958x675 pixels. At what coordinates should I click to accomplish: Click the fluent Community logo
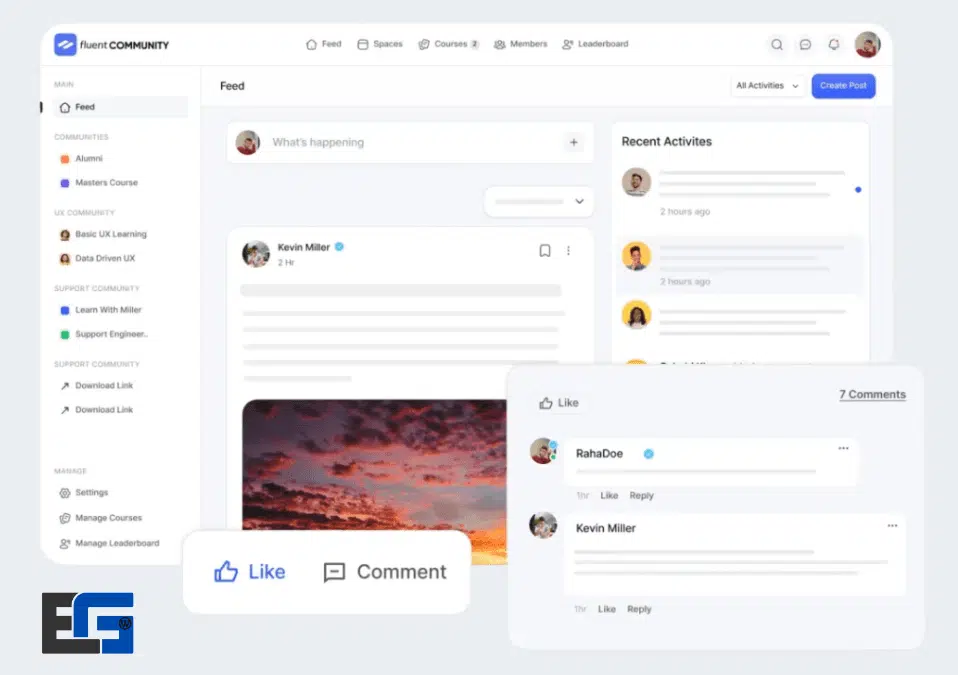112,45
